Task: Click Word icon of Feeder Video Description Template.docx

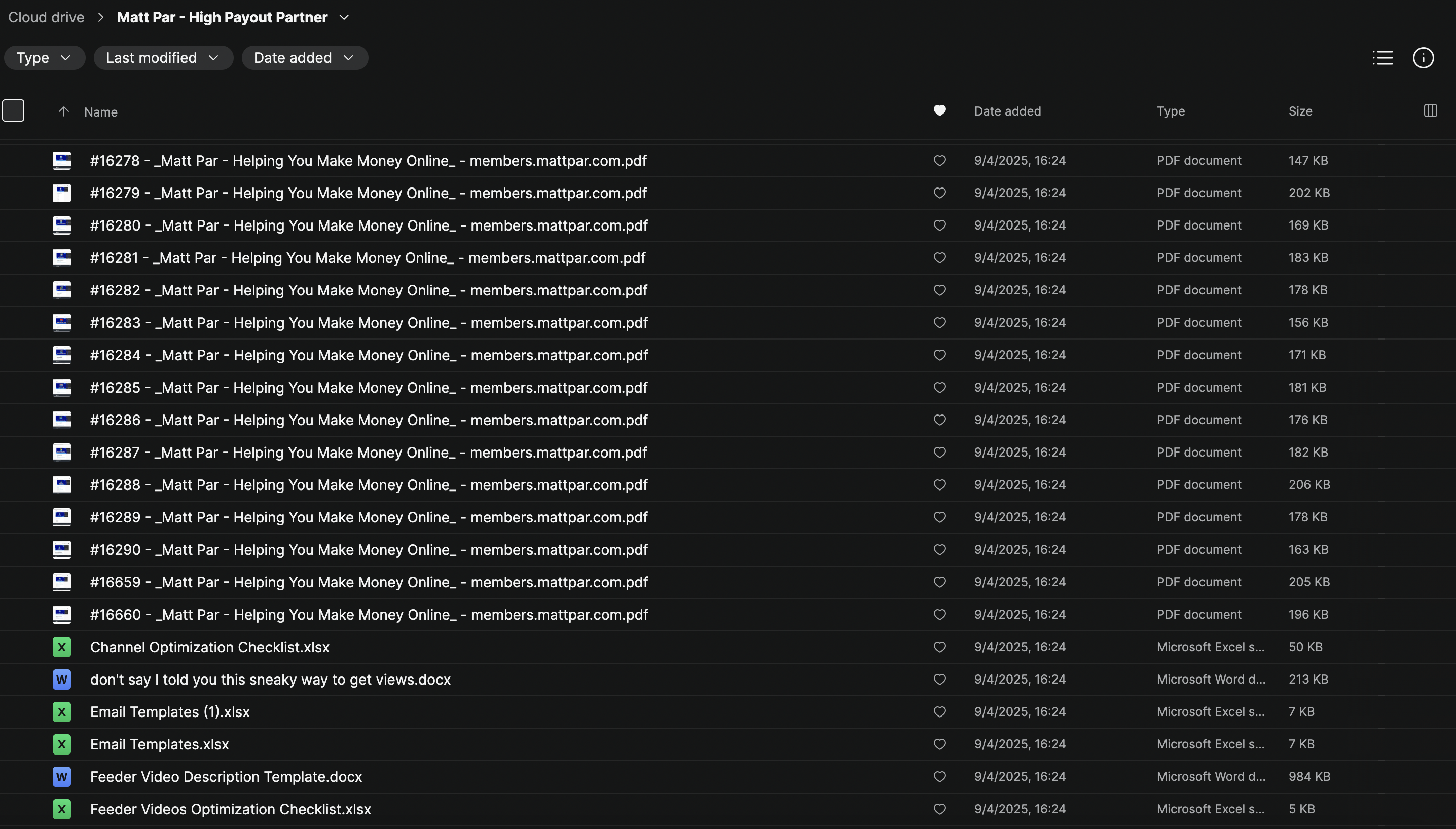Action: [x=61, y=777]
